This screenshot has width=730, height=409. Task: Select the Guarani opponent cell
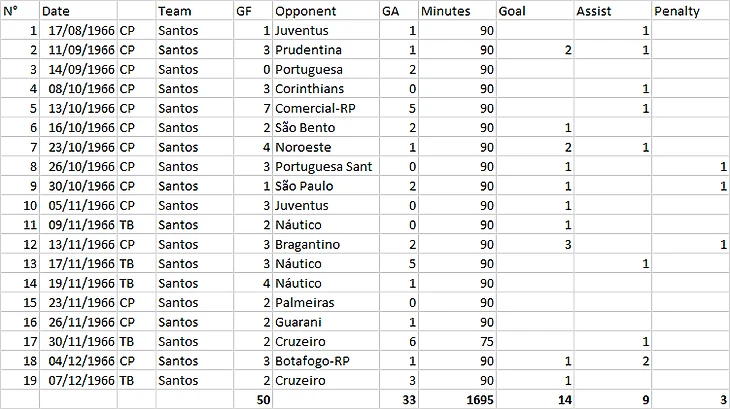coord(325,322)
